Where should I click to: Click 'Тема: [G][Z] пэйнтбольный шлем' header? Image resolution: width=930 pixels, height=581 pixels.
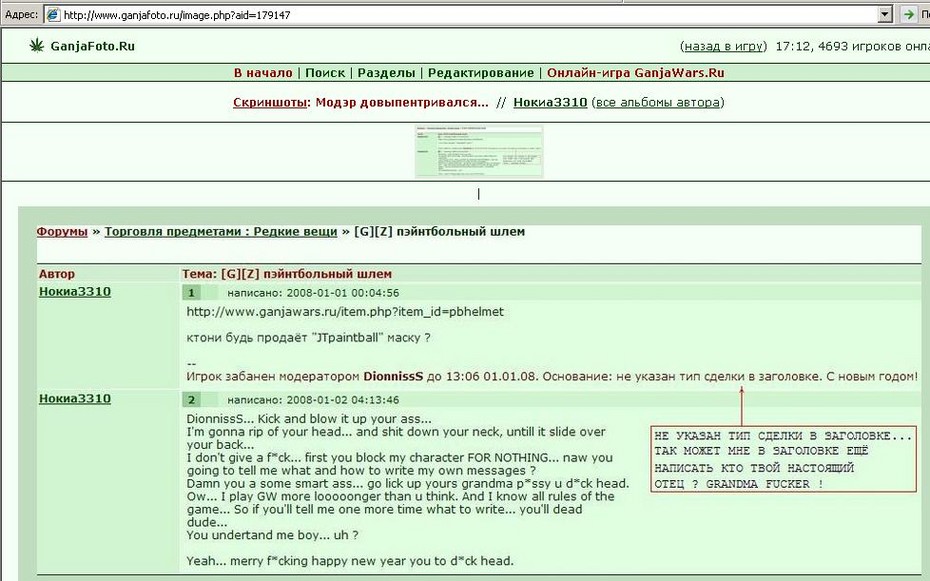286,274
